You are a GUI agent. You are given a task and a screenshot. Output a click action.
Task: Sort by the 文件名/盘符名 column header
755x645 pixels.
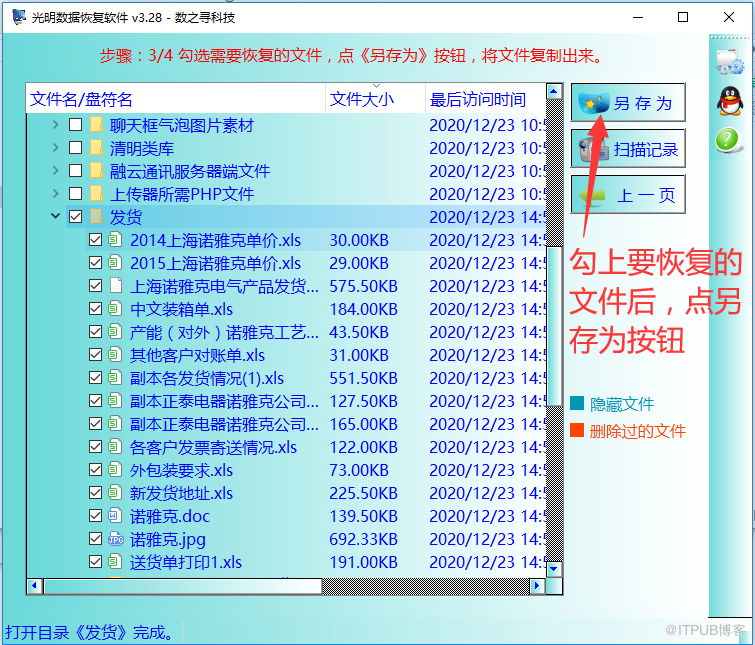pos(176,99)
